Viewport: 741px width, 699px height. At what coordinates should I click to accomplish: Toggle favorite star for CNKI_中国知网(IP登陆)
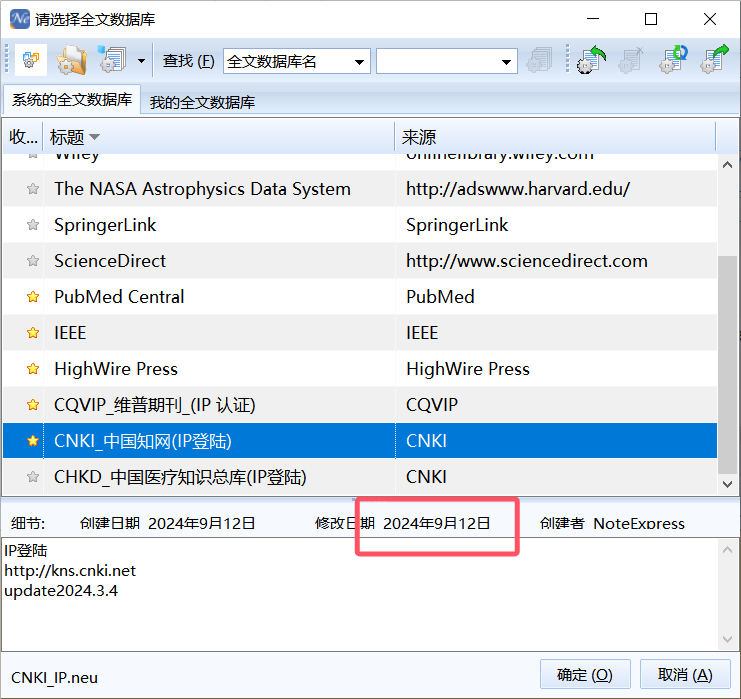pos(33,441)
